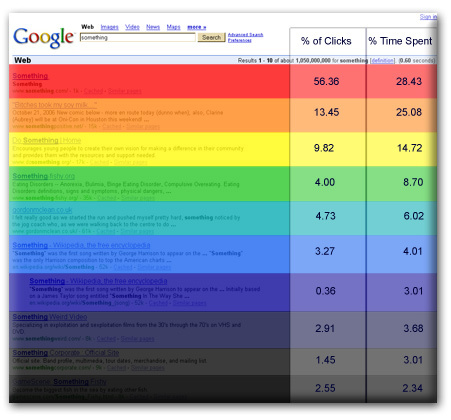Open the Preferences link
Screen dimensions: 451x420
point(240,40)
